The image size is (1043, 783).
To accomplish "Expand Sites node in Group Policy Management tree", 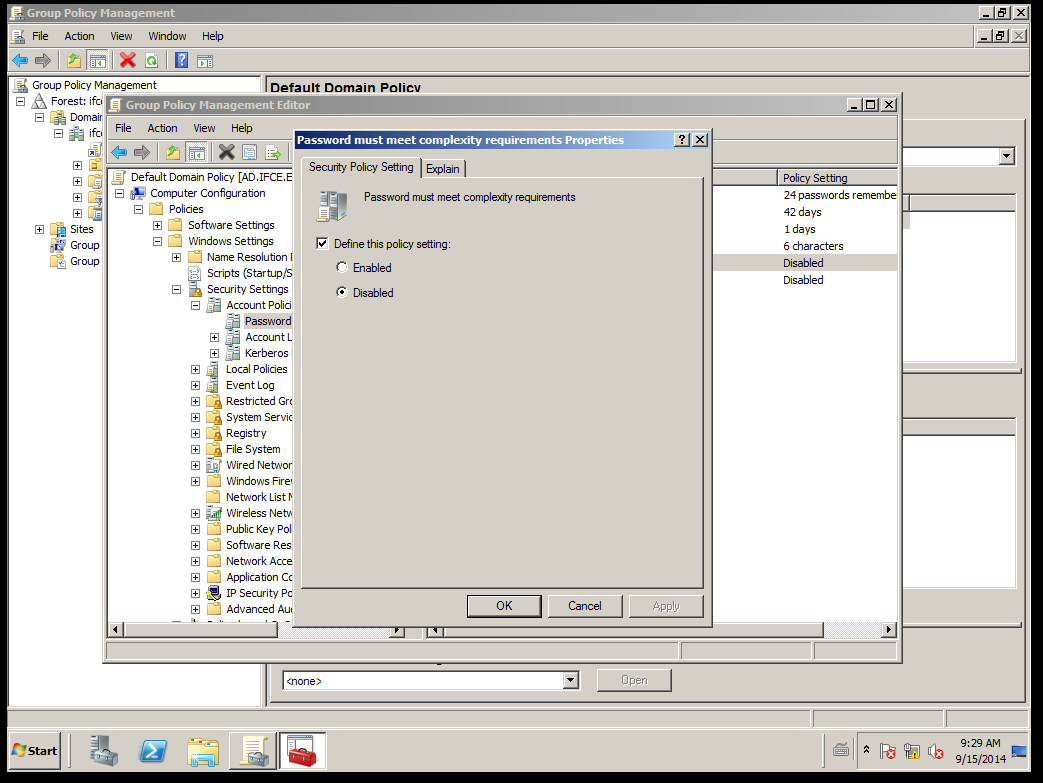I will (x=39, y=229).
